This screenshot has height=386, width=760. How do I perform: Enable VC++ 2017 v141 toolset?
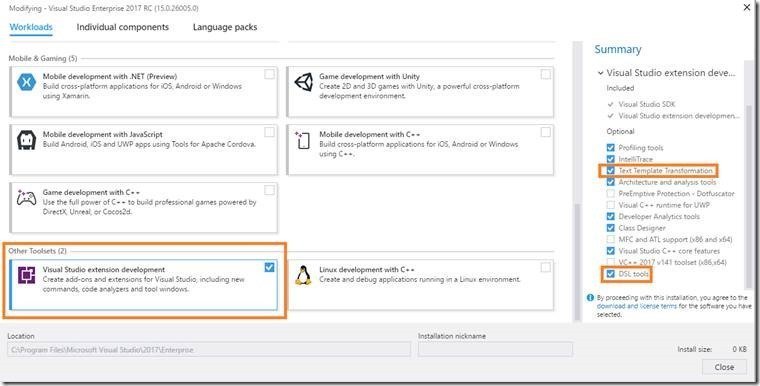click(x=611, y=262)
